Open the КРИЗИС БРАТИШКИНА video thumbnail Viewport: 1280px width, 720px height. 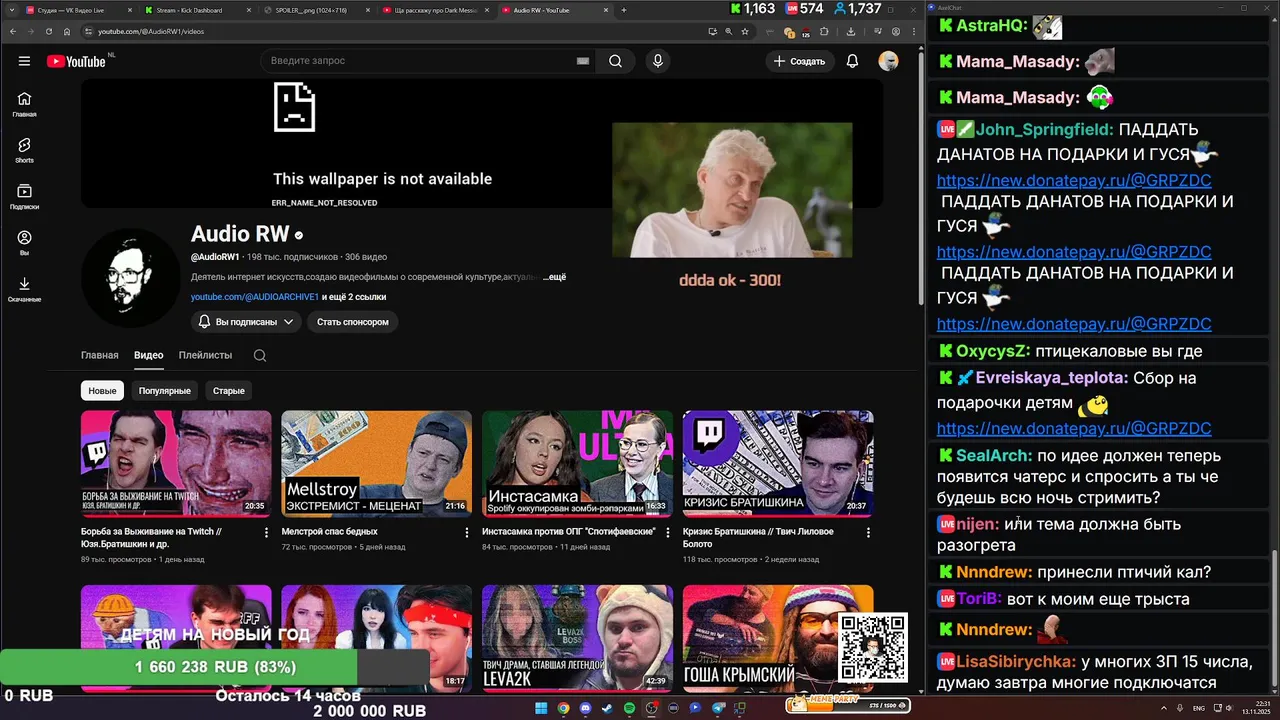pyautogui.click(x=778, y=463)
